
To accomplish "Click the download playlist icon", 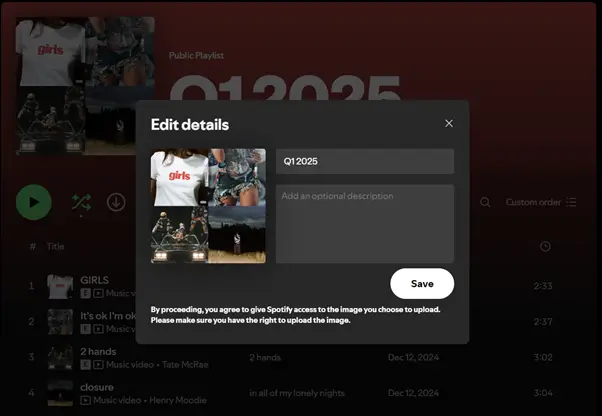I will [116, 202].
